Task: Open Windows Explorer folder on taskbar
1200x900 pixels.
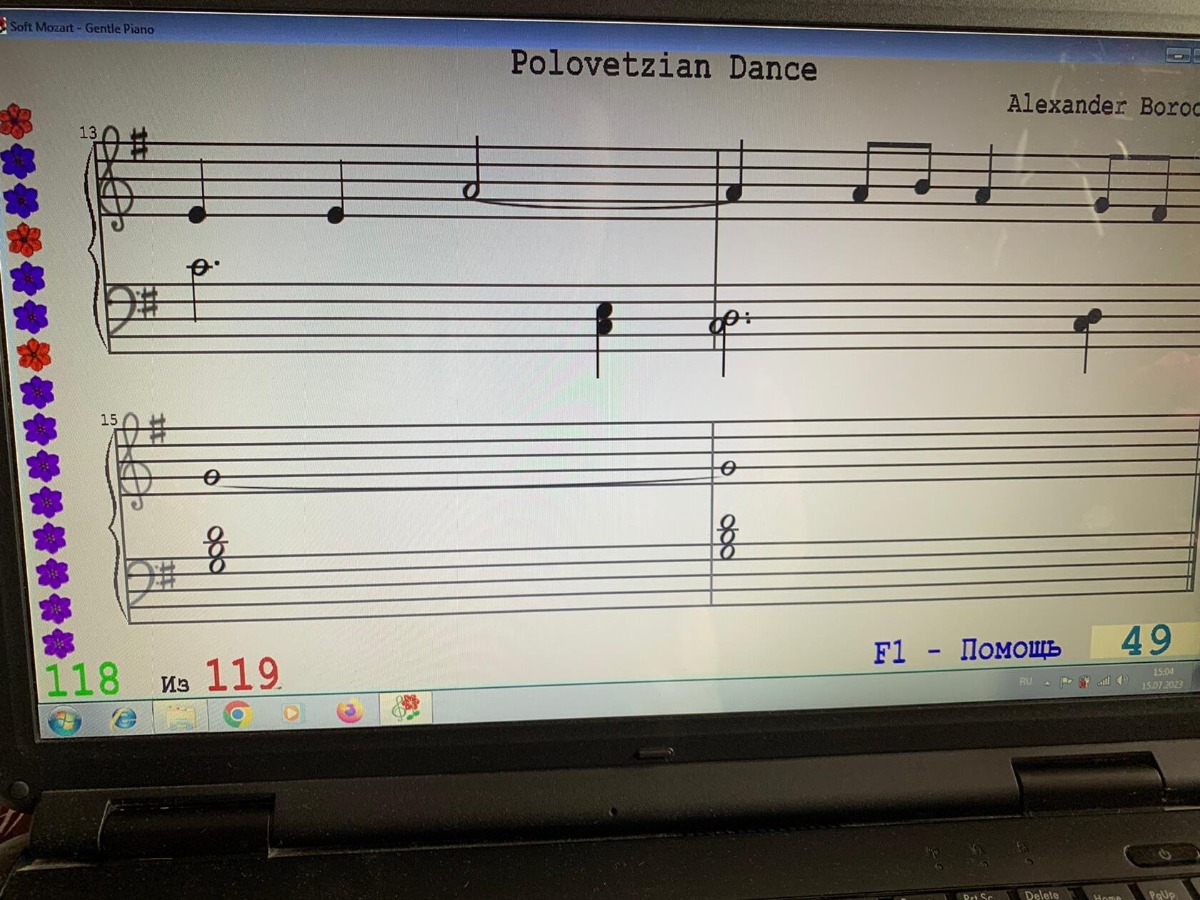Action: [x=180, y=715]
